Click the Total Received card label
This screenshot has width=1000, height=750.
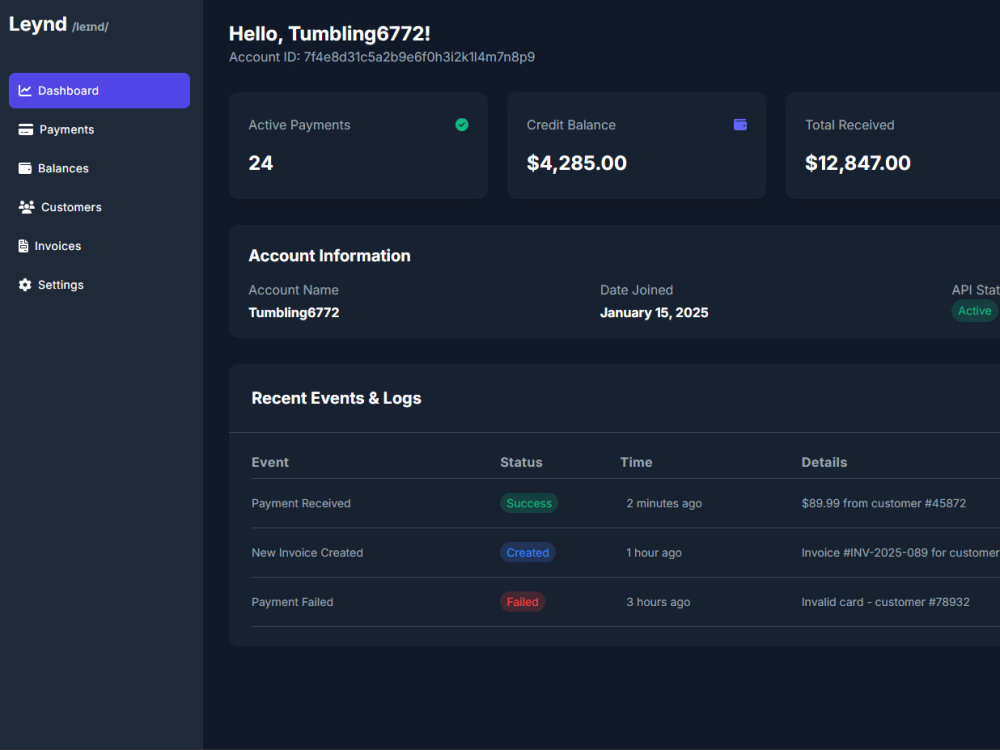click(x=849, y=126)
